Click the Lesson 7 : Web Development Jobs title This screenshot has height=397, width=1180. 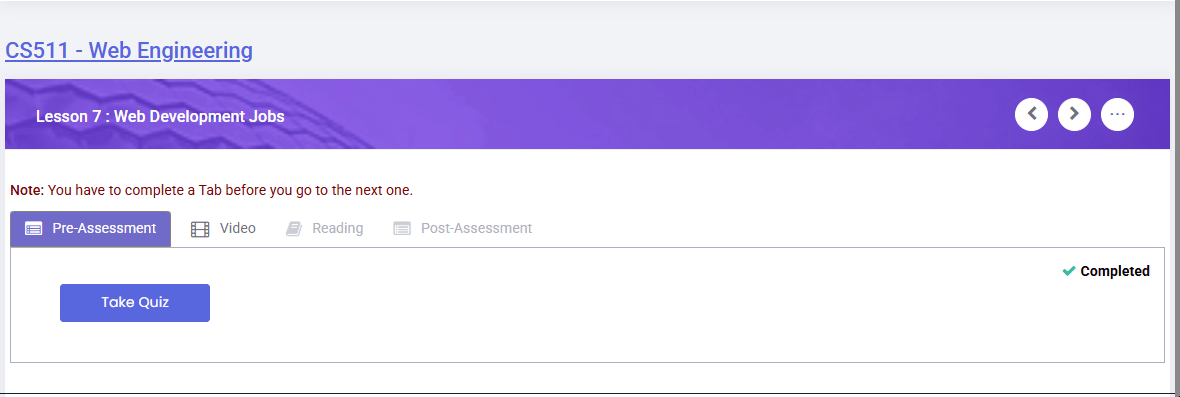click(160, 117)
